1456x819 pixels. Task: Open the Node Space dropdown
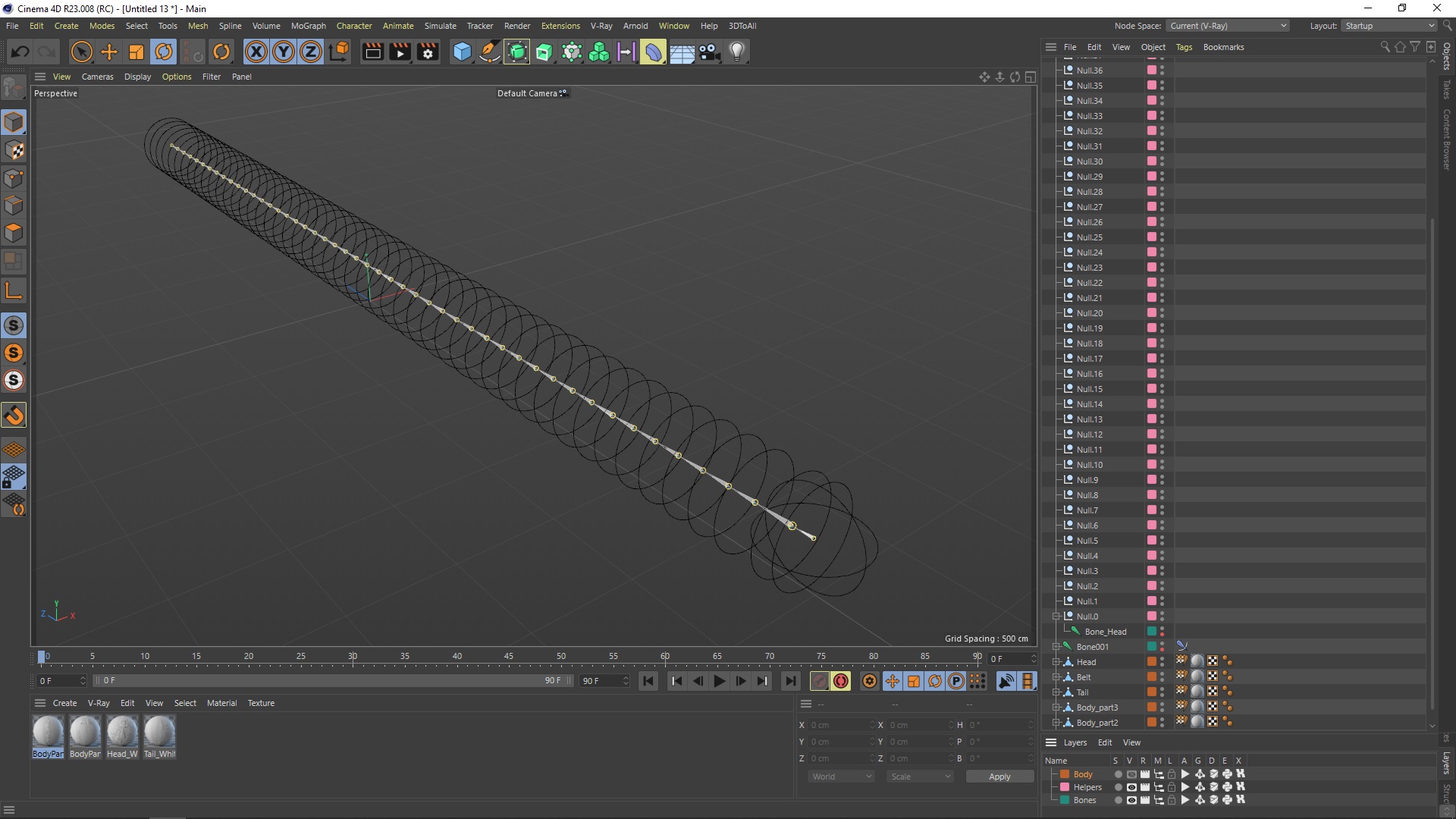pos(1227,26)
